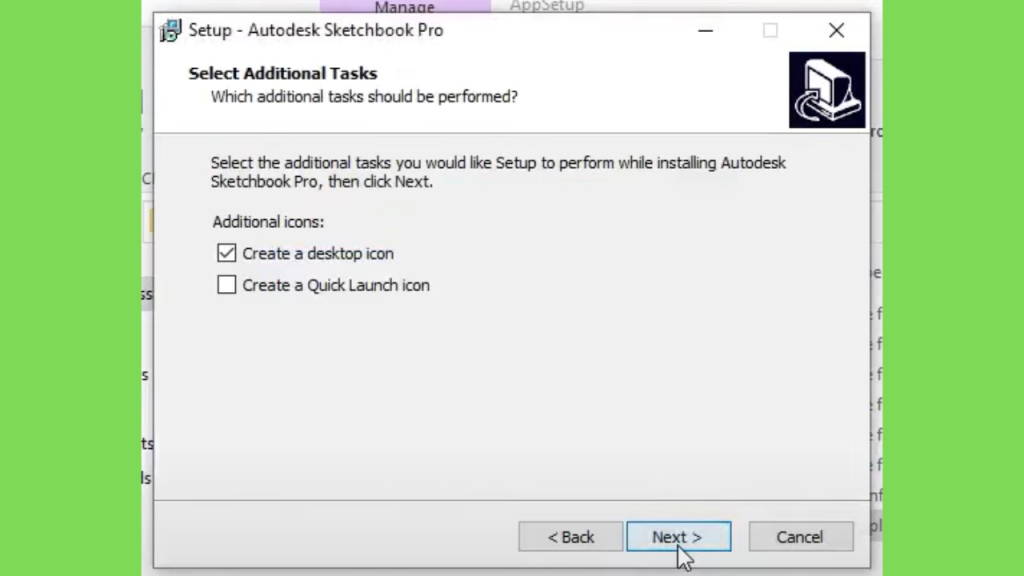1024x576 pixels.
Task: Click the 'Create a desktop icon' label text
Action: (x=318, y=253)
